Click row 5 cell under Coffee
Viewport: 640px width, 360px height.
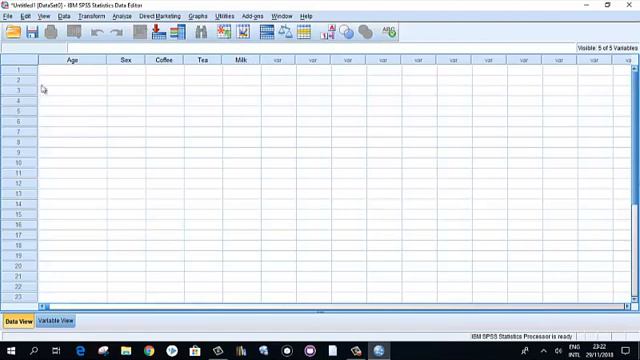coord(164,111)
